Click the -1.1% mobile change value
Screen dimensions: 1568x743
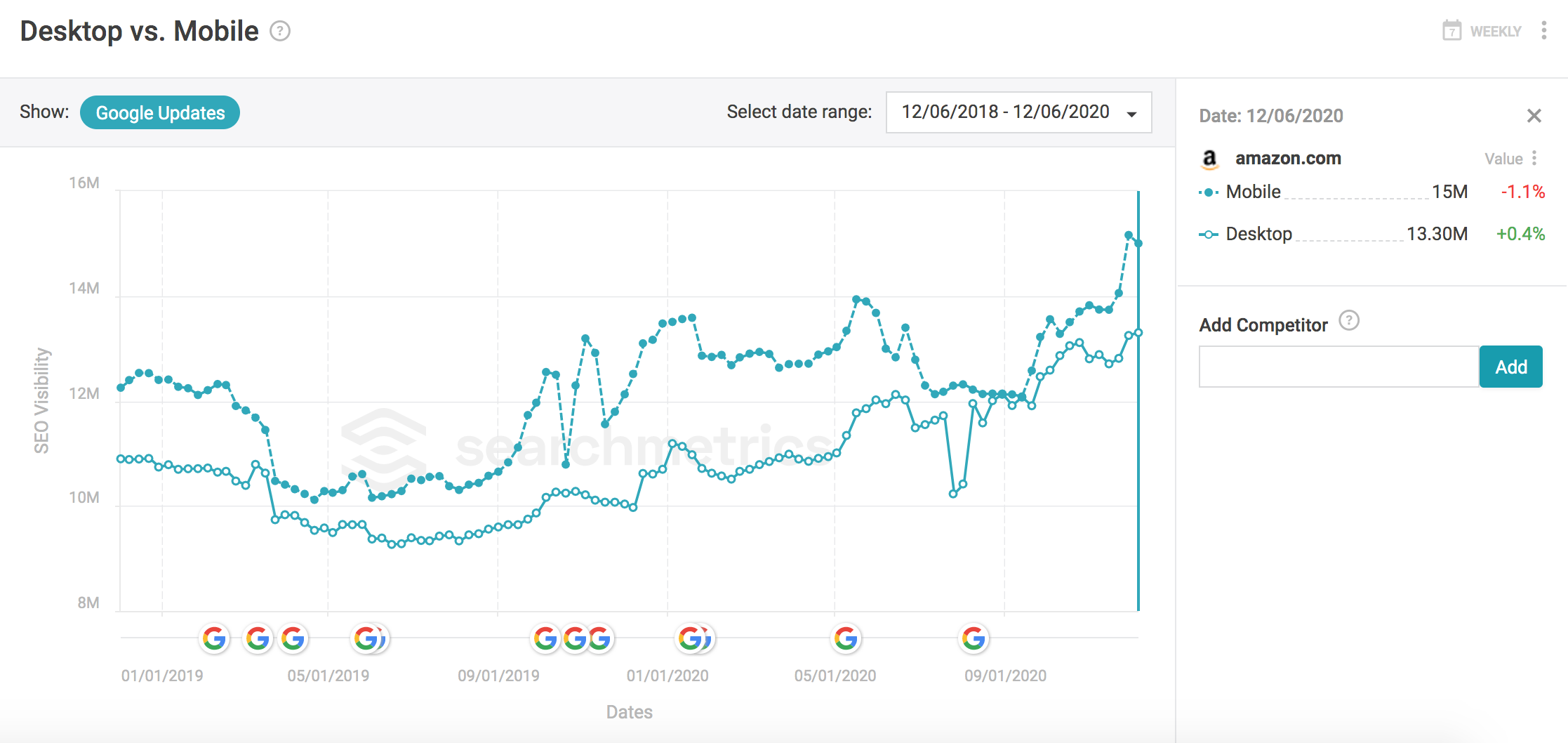[x=1522, y=192]
